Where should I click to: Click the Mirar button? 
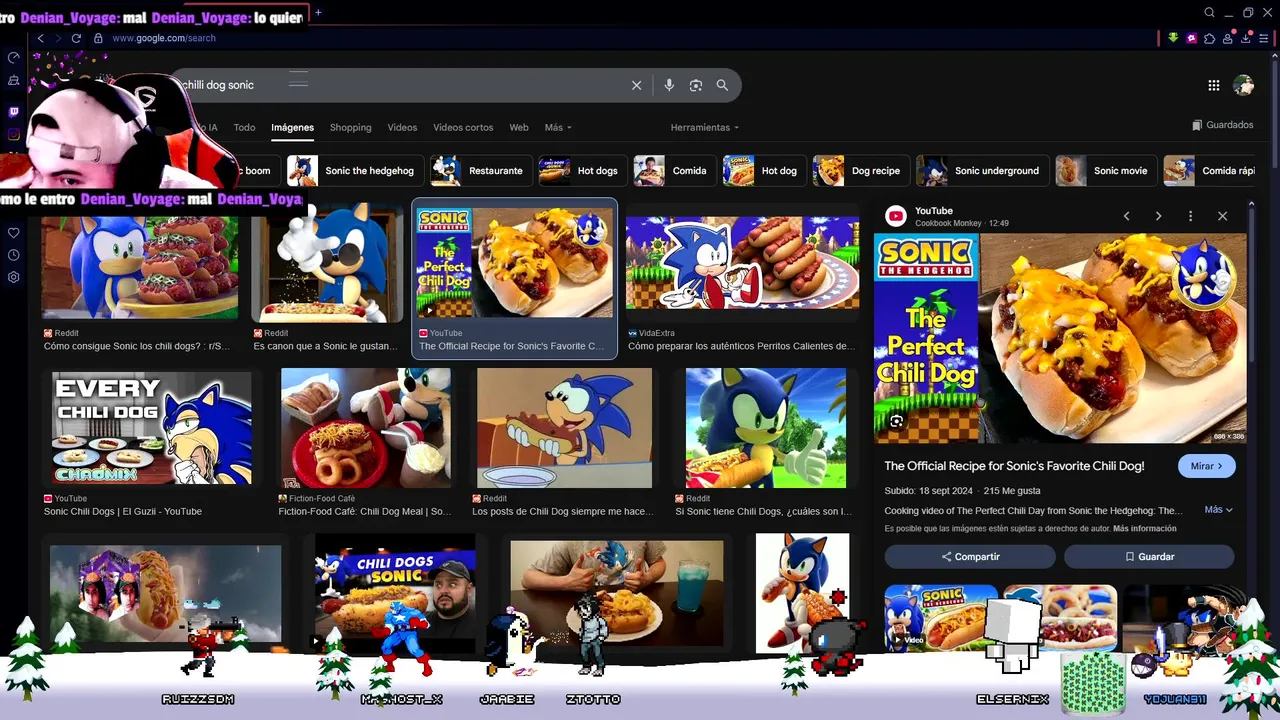click(1207, 466)
